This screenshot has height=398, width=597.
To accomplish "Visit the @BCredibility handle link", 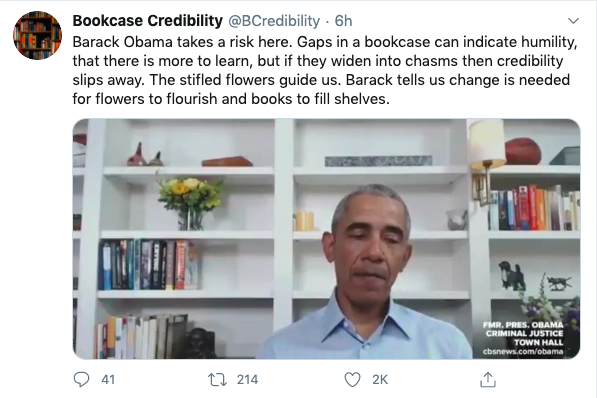I will [274, 21].
